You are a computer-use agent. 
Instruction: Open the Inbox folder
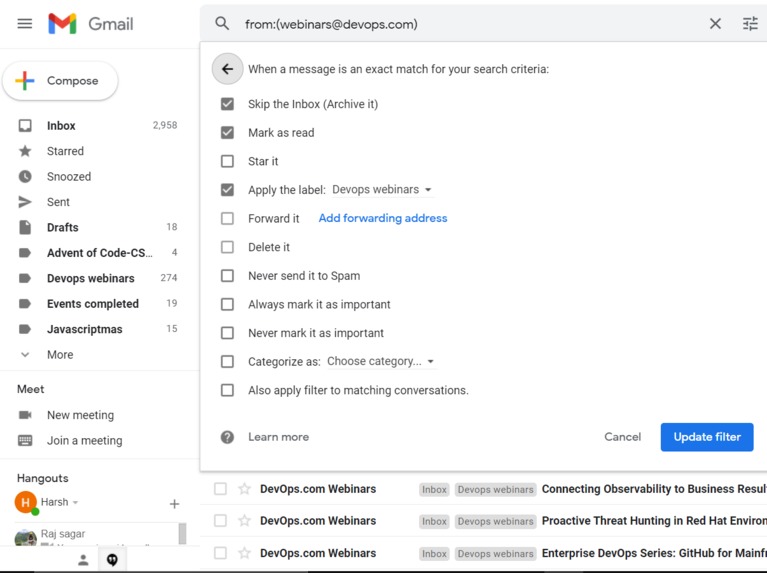click(98, 125)
